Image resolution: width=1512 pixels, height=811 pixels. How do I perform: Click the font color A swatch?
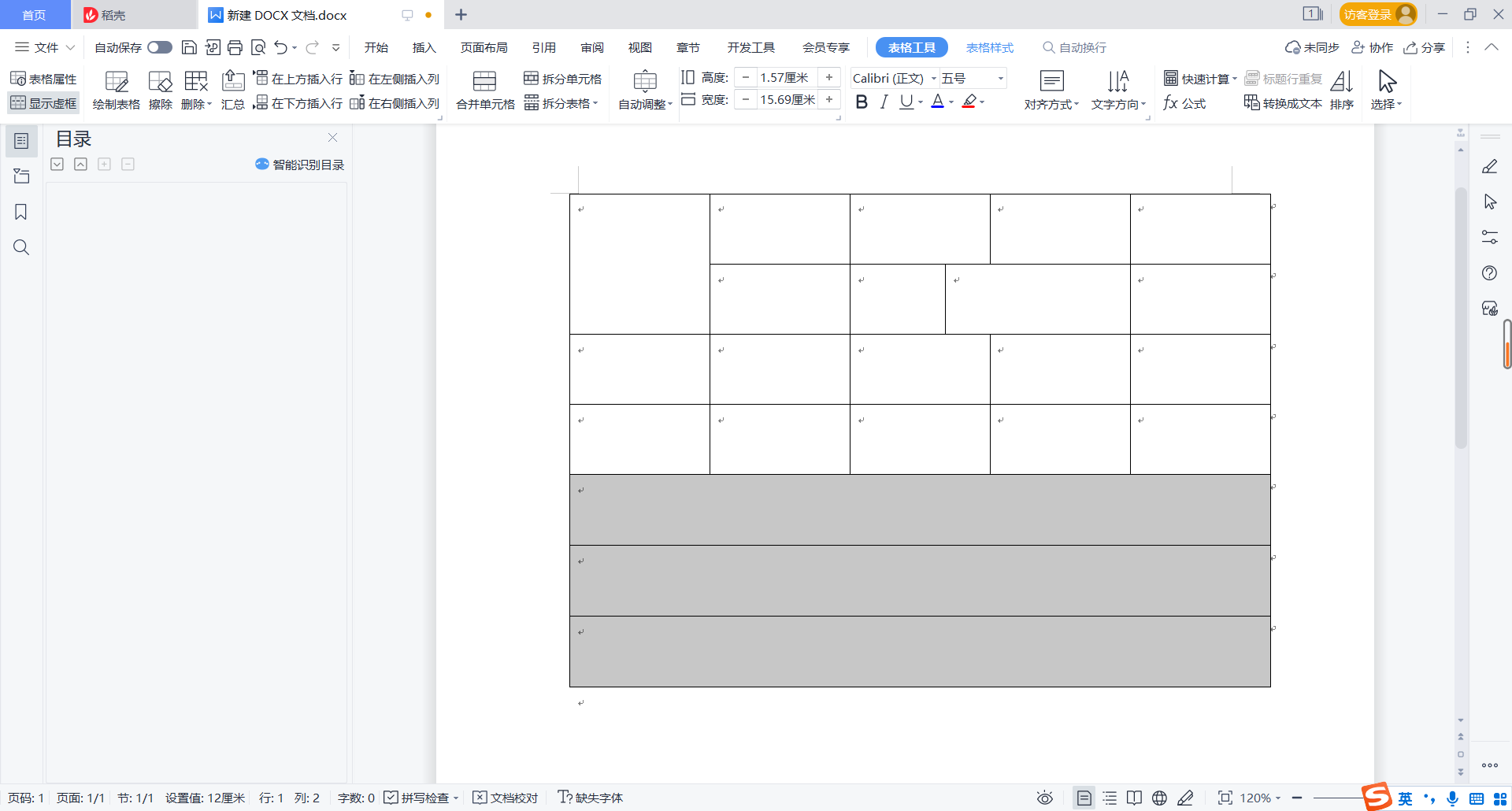937,102
